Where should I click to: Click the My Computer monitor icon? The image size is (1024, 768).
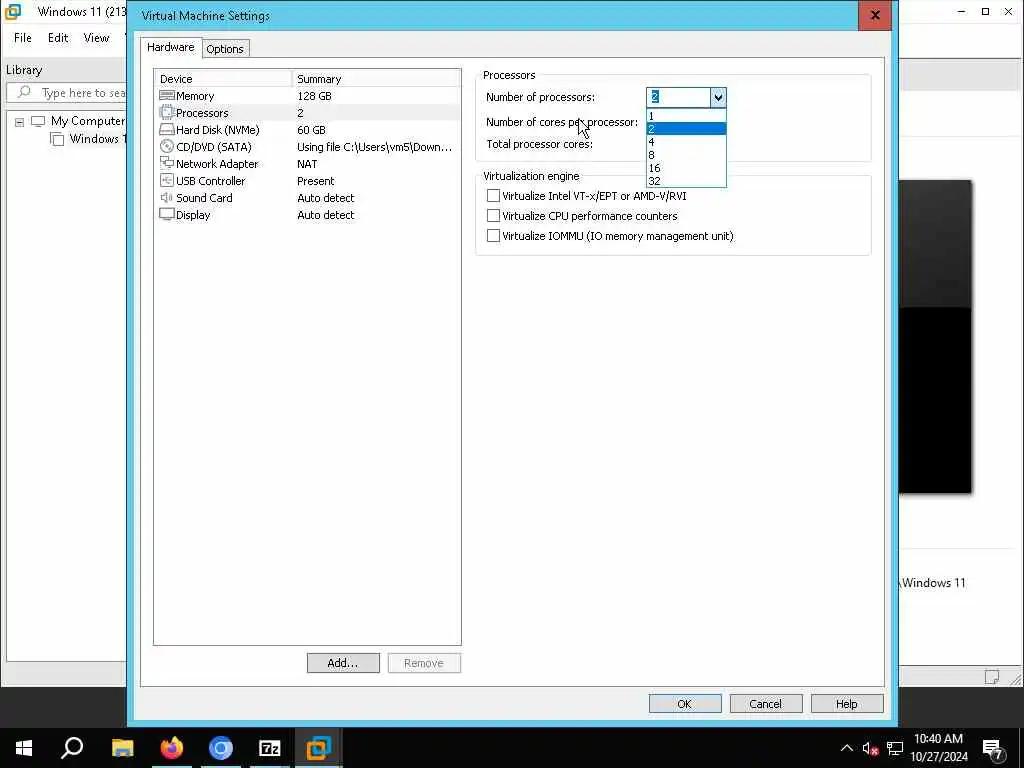[x=38, y=121]
